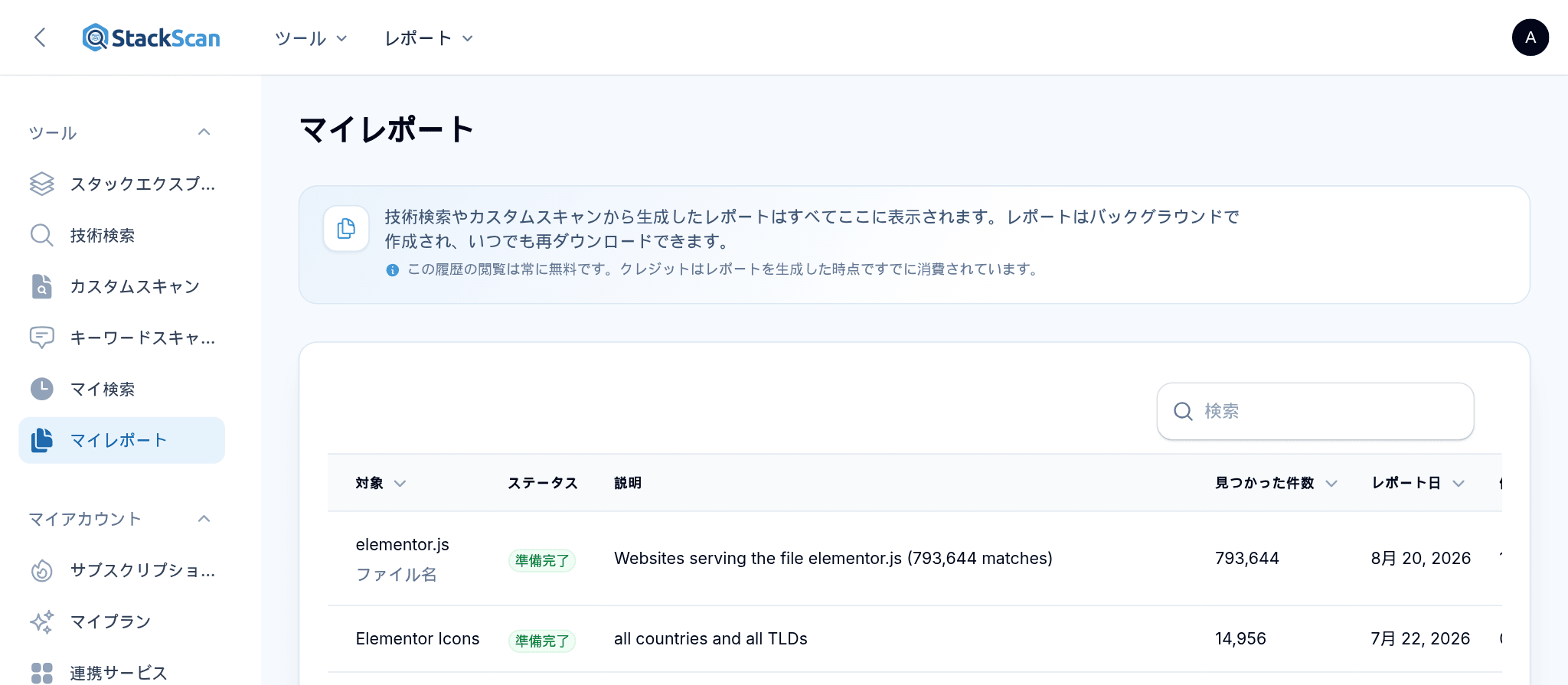The image size is (1568, 685).
Task: Click the search magnifier icon in 検索 box
Action: click(x=1183, y=411)
